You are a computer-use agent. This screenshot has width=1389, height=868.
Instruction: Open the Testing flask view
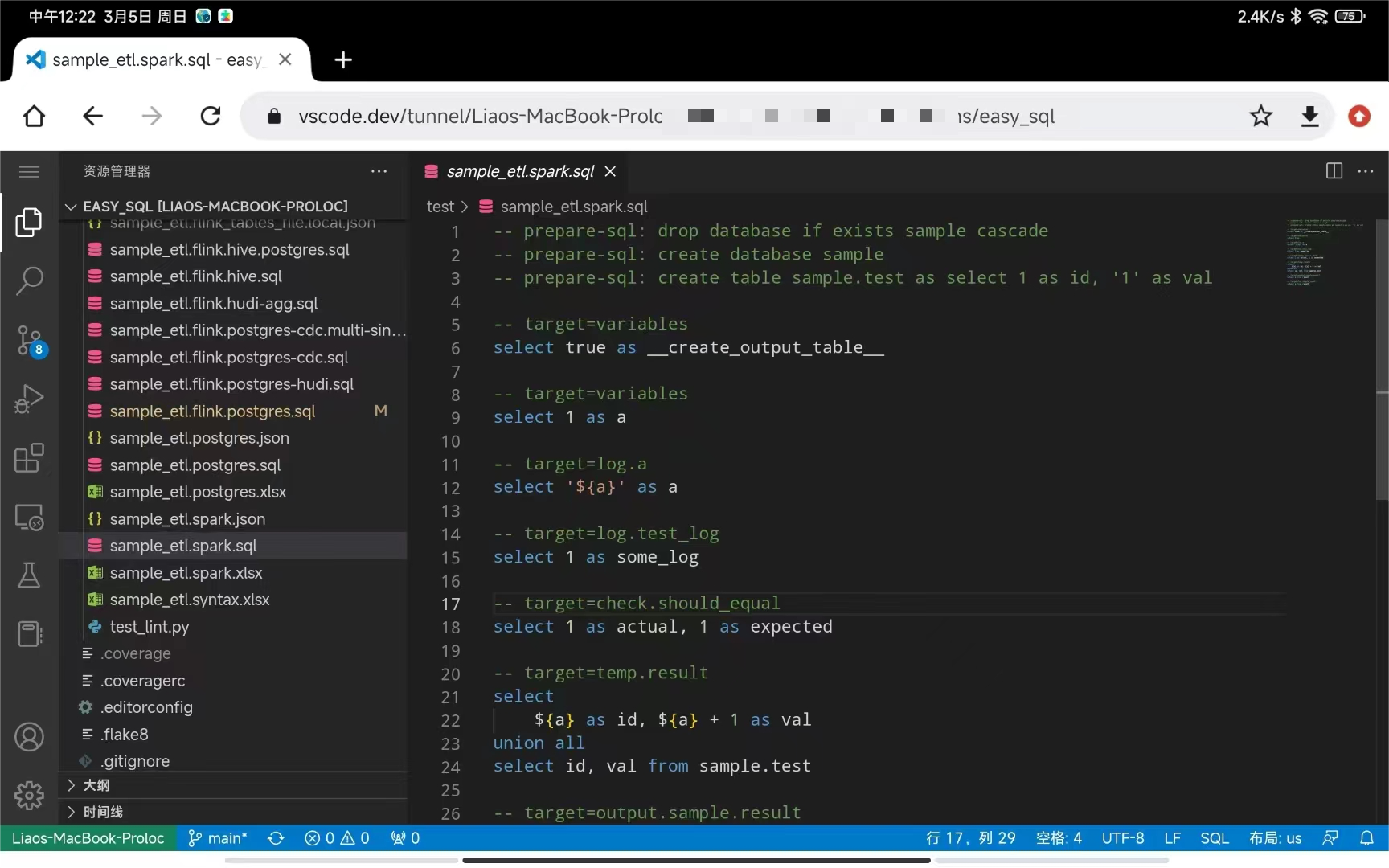point(29,575)
